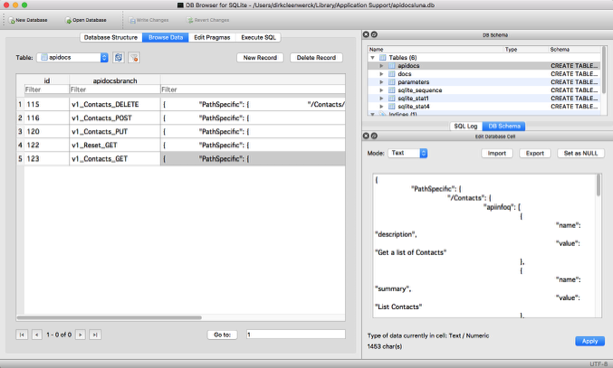613x368 pixels.
Task: Click the third column Filter field
Action: pyautogui.click(x=253, y=90)
